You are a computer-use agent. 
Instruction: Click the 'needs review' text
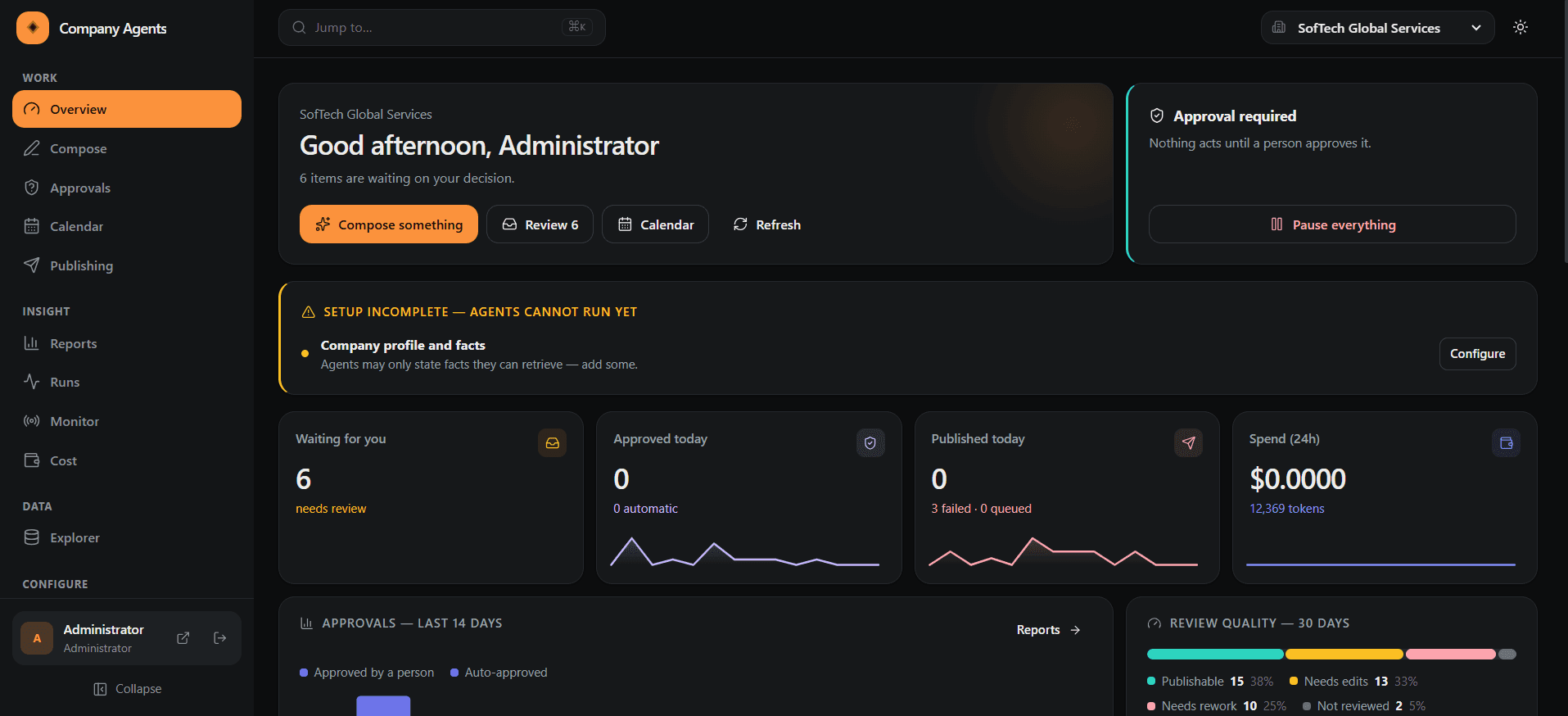pos(331,509)
